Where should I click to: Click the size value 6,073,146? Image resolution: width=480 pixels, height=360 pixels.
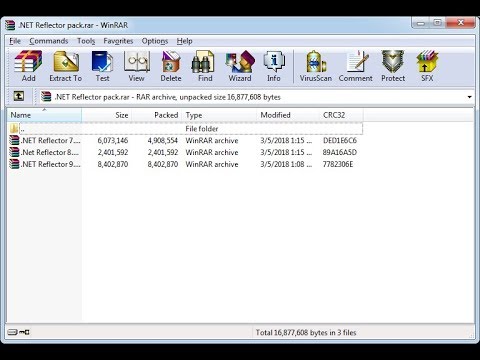tap(113, 140)
